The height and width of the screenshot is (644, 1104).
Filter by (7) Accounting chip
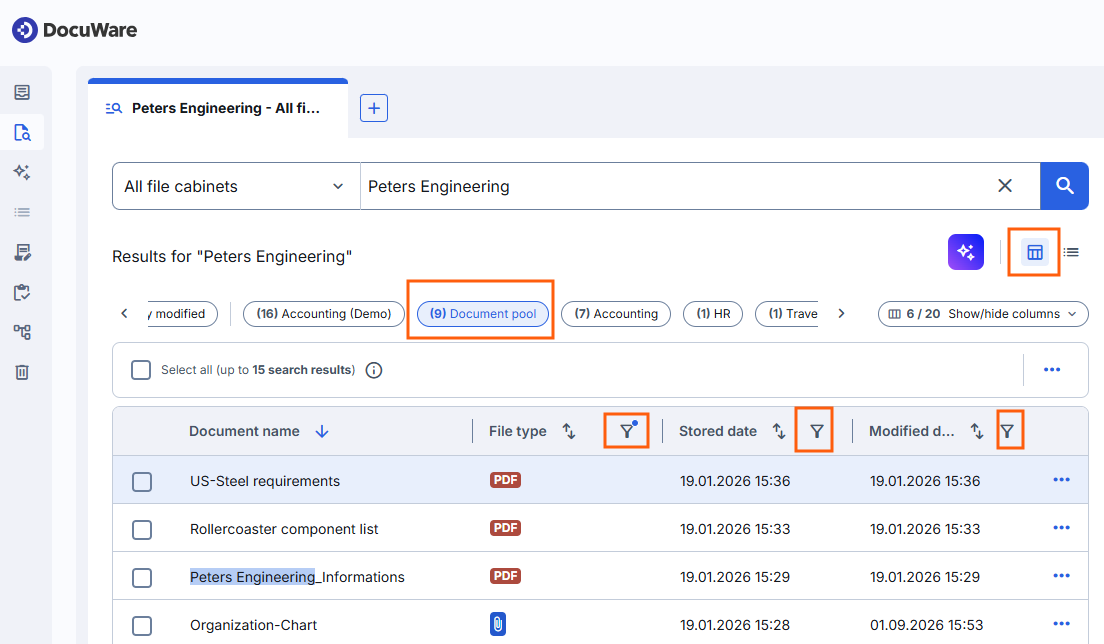616,314
